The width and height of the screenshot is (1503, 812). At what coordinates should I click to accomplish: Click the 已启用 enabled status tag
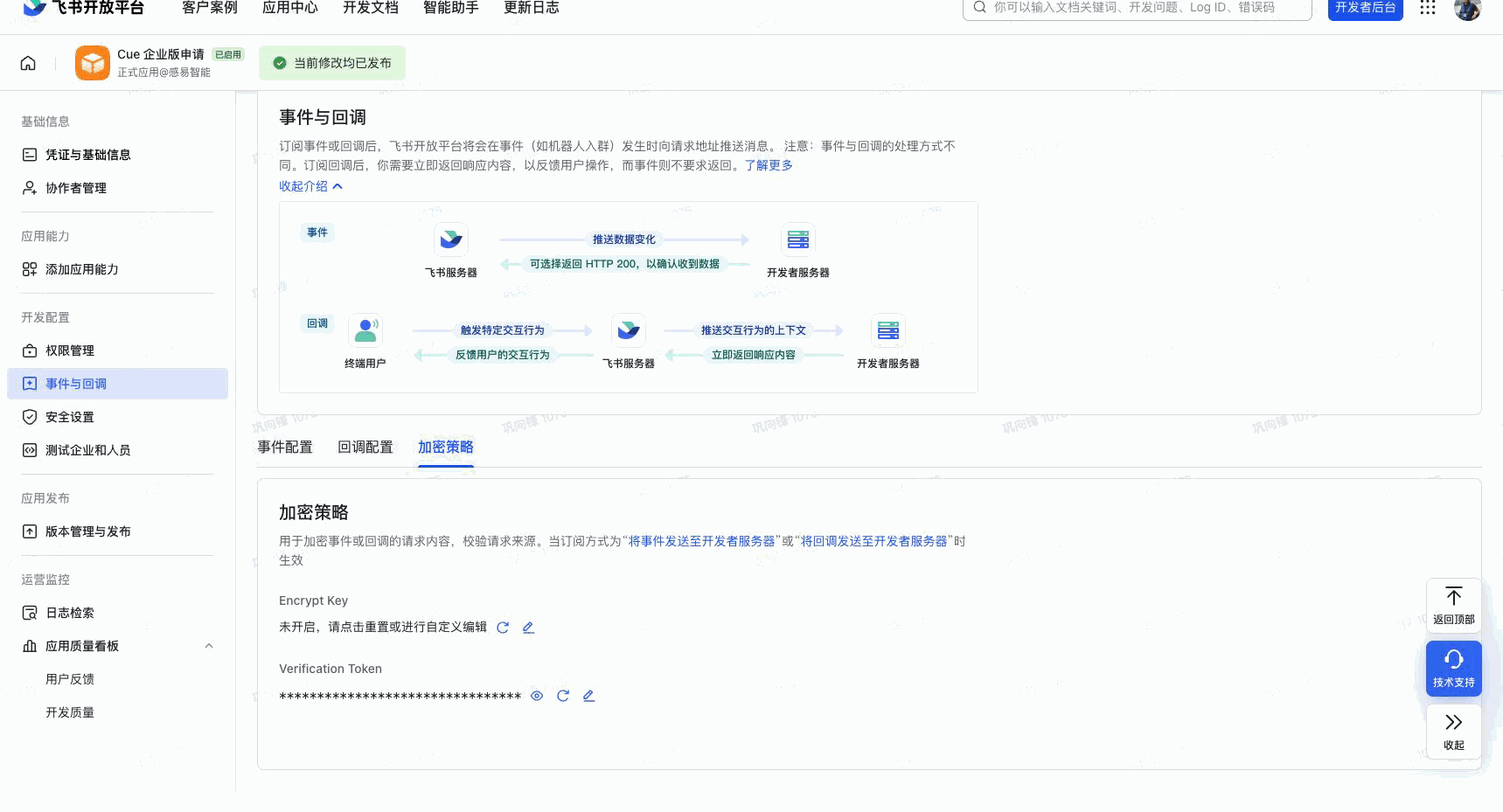pos(228,54)
